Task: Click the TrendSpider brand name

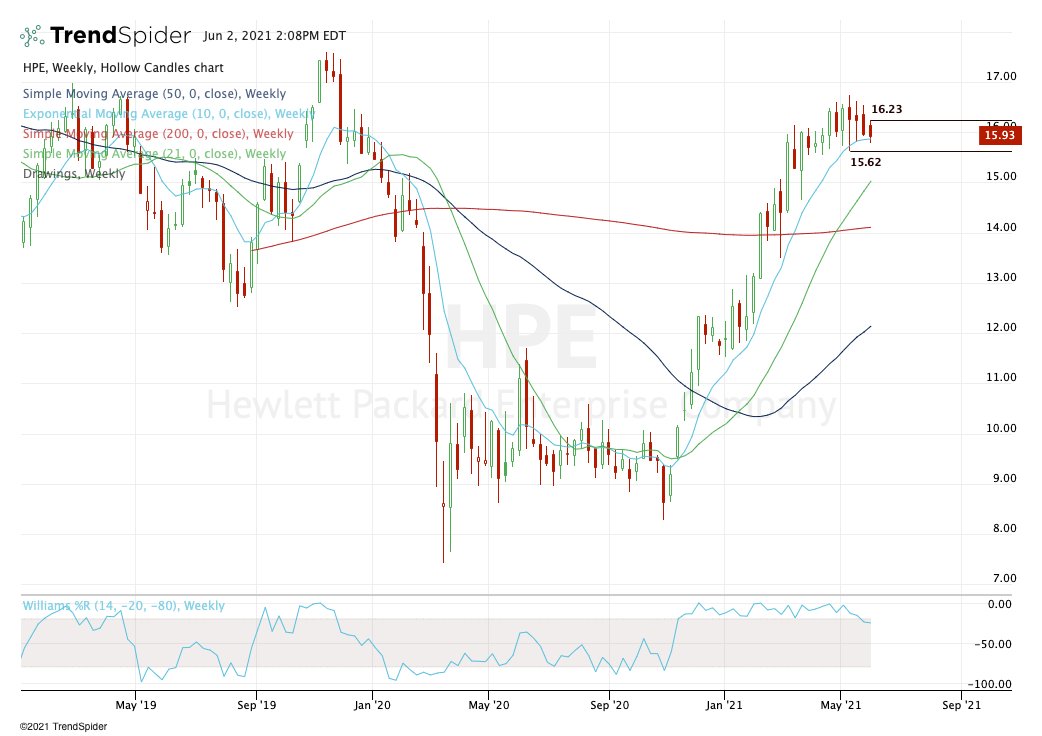Action: [120, 35]
